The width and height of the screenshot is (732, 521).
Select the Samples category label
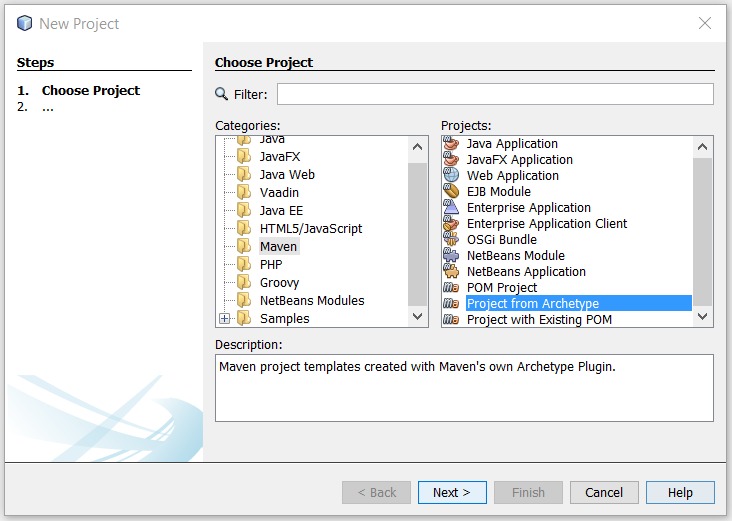coord(285,318)
